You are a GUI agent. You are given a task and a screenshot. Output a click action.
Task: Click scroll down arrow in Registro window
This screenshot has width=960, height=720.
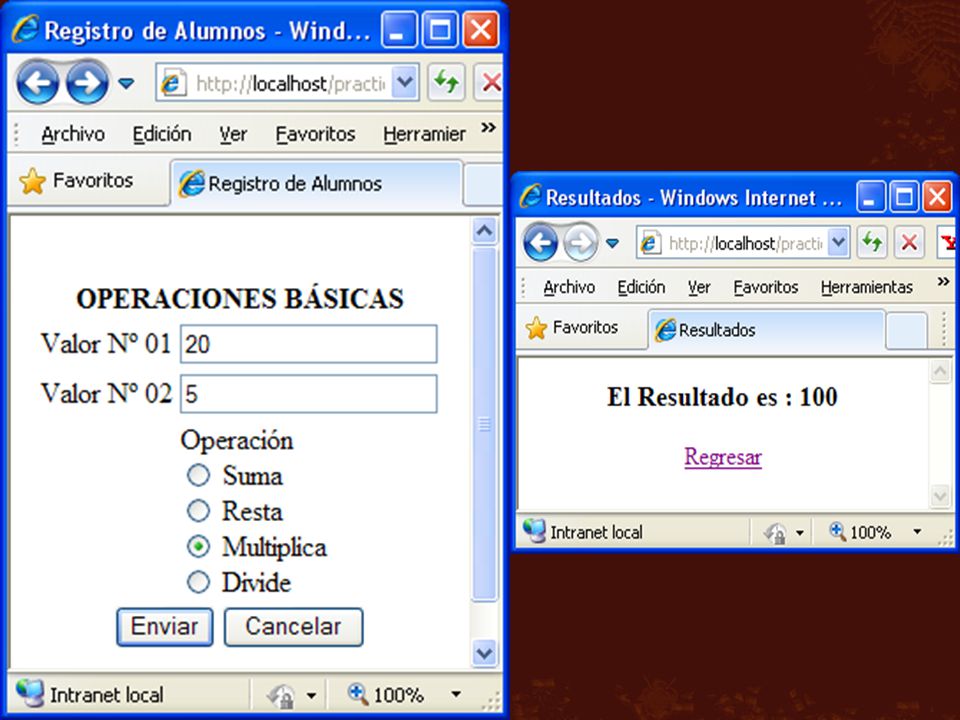coord(484,653)
